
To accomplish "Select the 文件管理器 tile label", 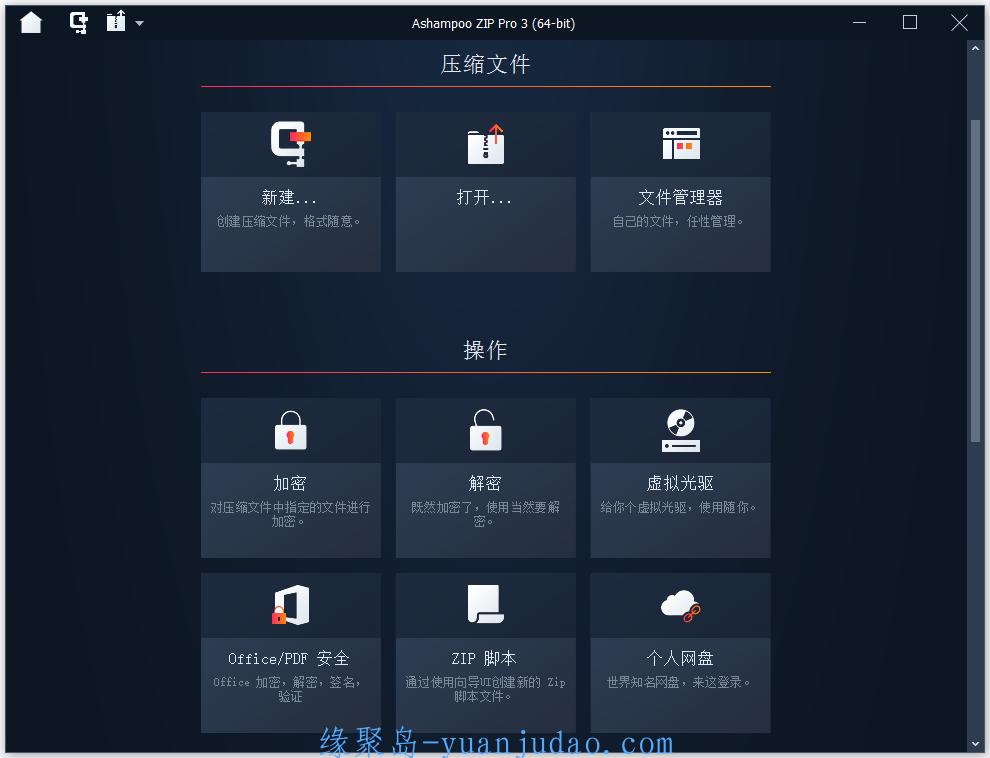I will [x=680, y=198].
